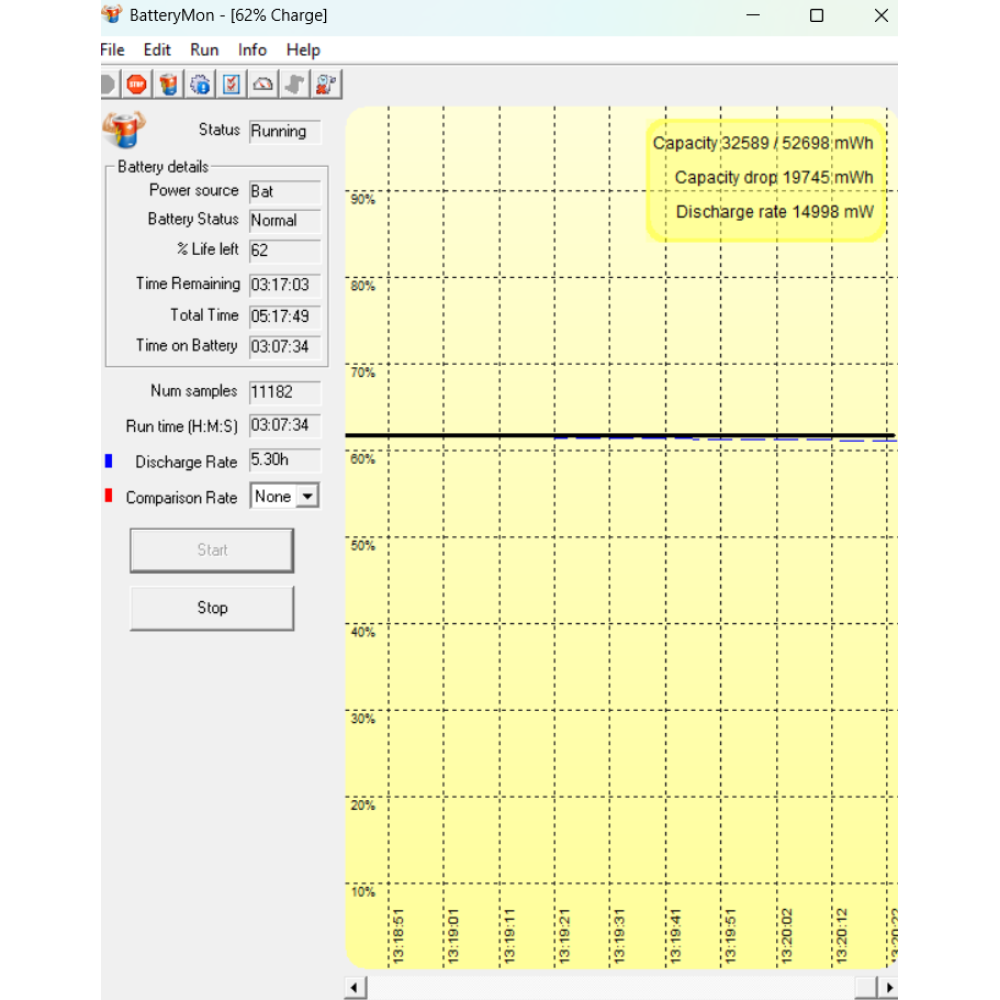
Task: Click the graph scrollbar left arrow
Action: [355, 988]
